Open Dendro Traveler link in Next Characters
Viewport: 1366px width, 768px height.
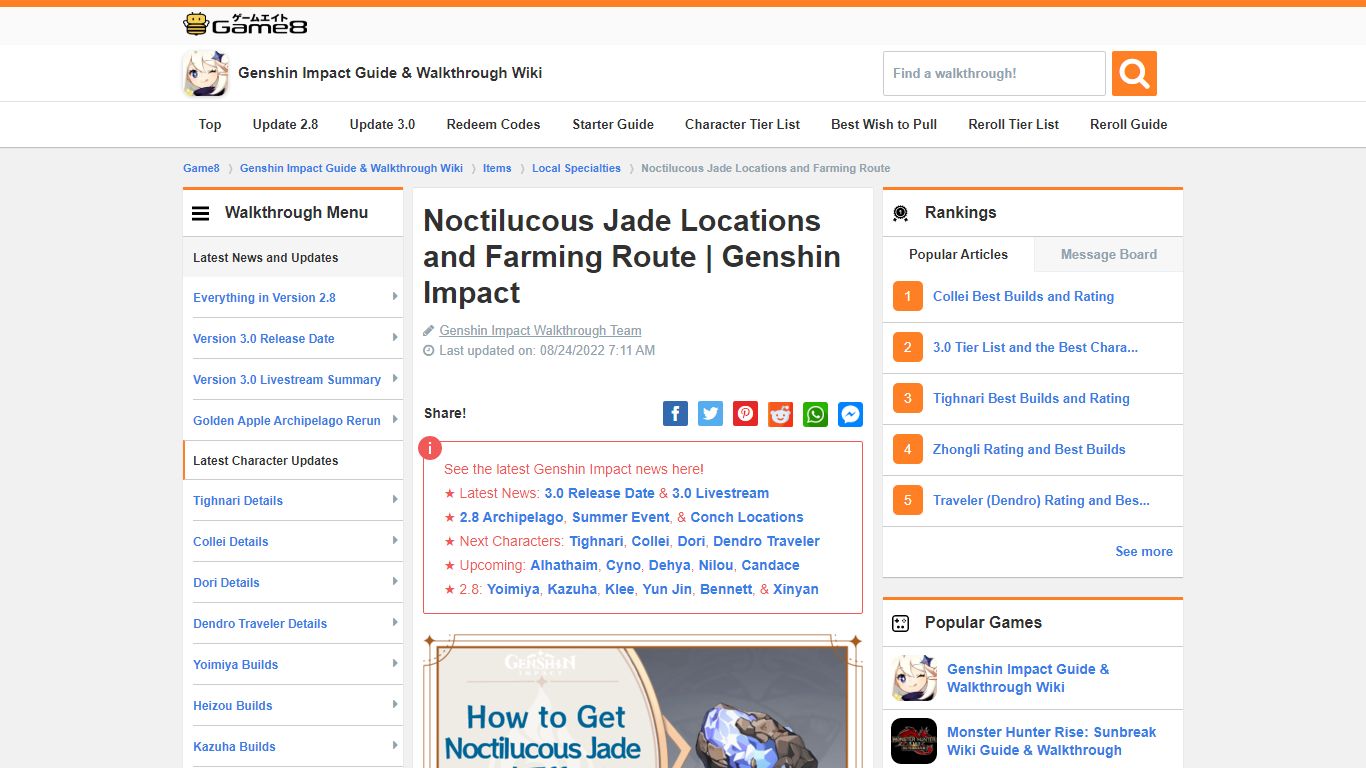tap(766, 541)
